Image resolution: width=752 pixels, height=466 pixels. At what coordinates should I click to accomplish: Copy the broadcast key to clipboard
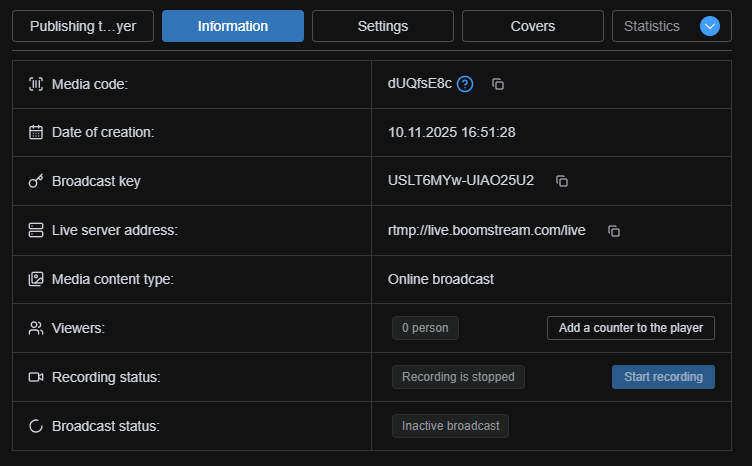tap(562, 181)
